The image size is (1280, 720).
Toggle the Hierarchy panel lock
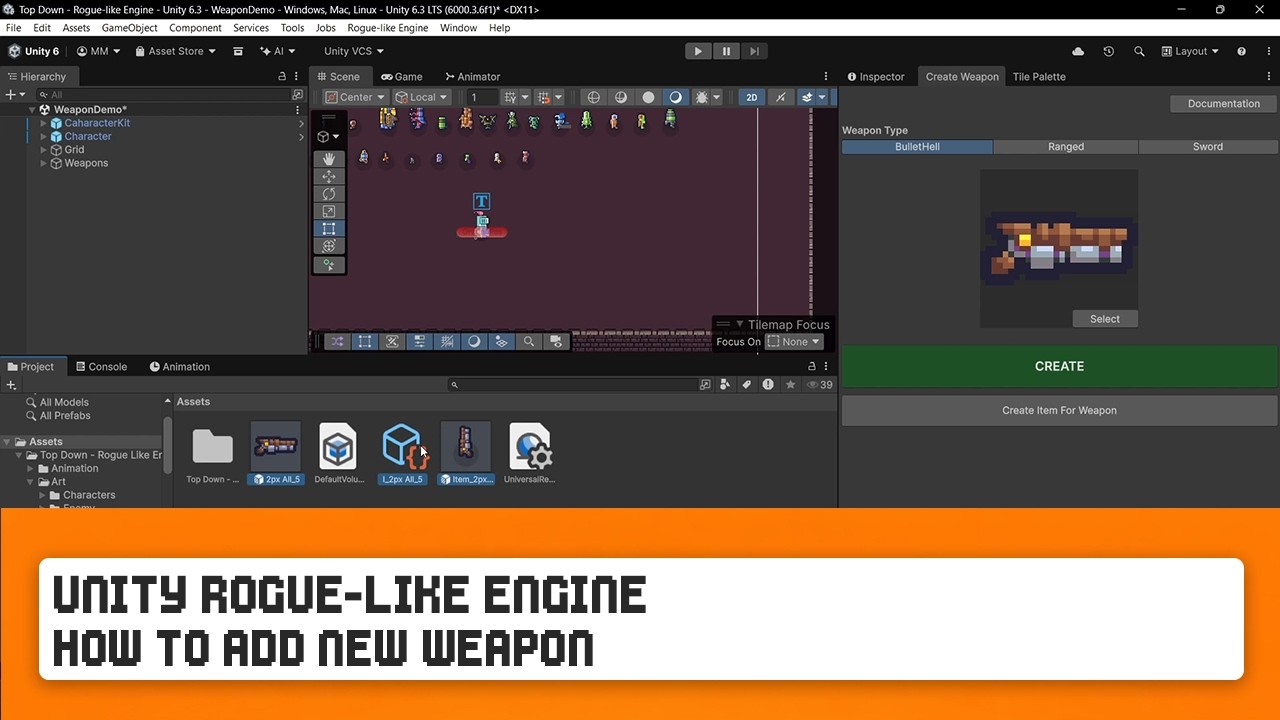(282, 77)
